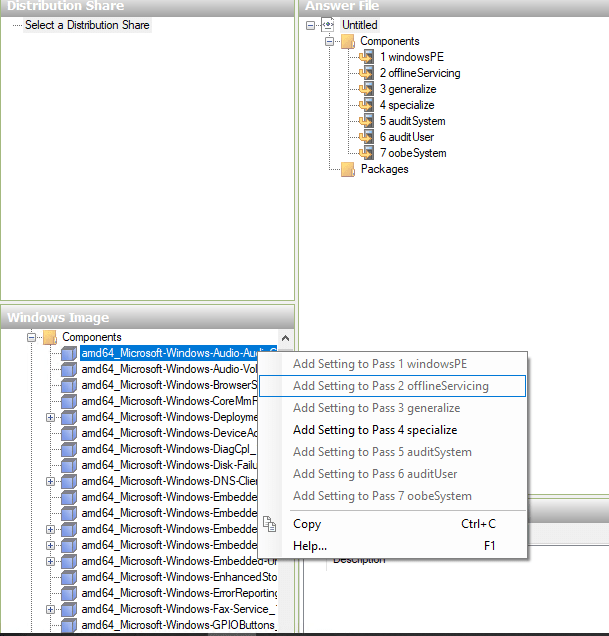The height and width of the screenshot is (636, 609).
Task: Select the 1 windowsPE tree item
Action: tap(412, 57)
